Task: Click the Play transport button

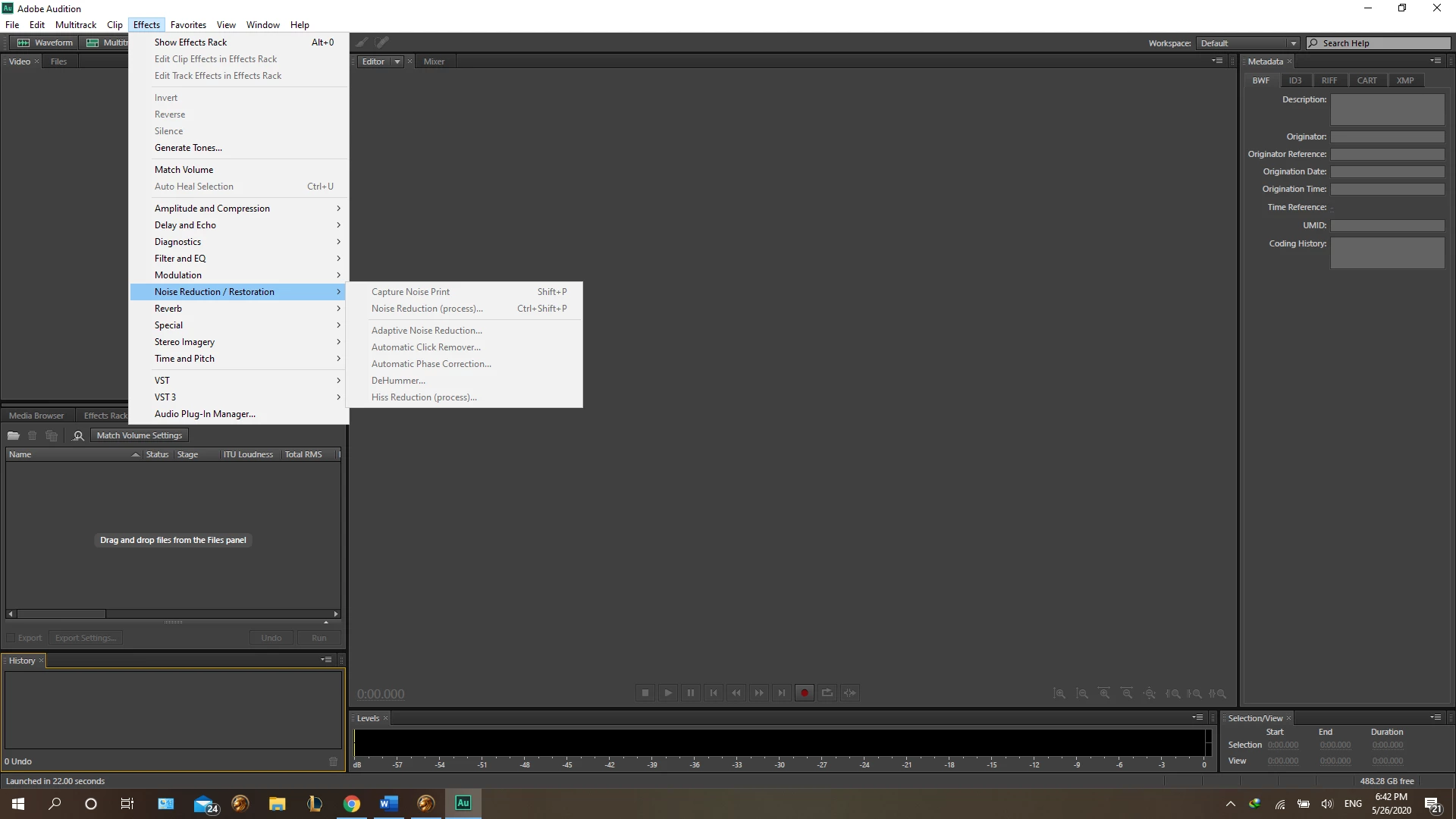Action: tap(668, 692)
